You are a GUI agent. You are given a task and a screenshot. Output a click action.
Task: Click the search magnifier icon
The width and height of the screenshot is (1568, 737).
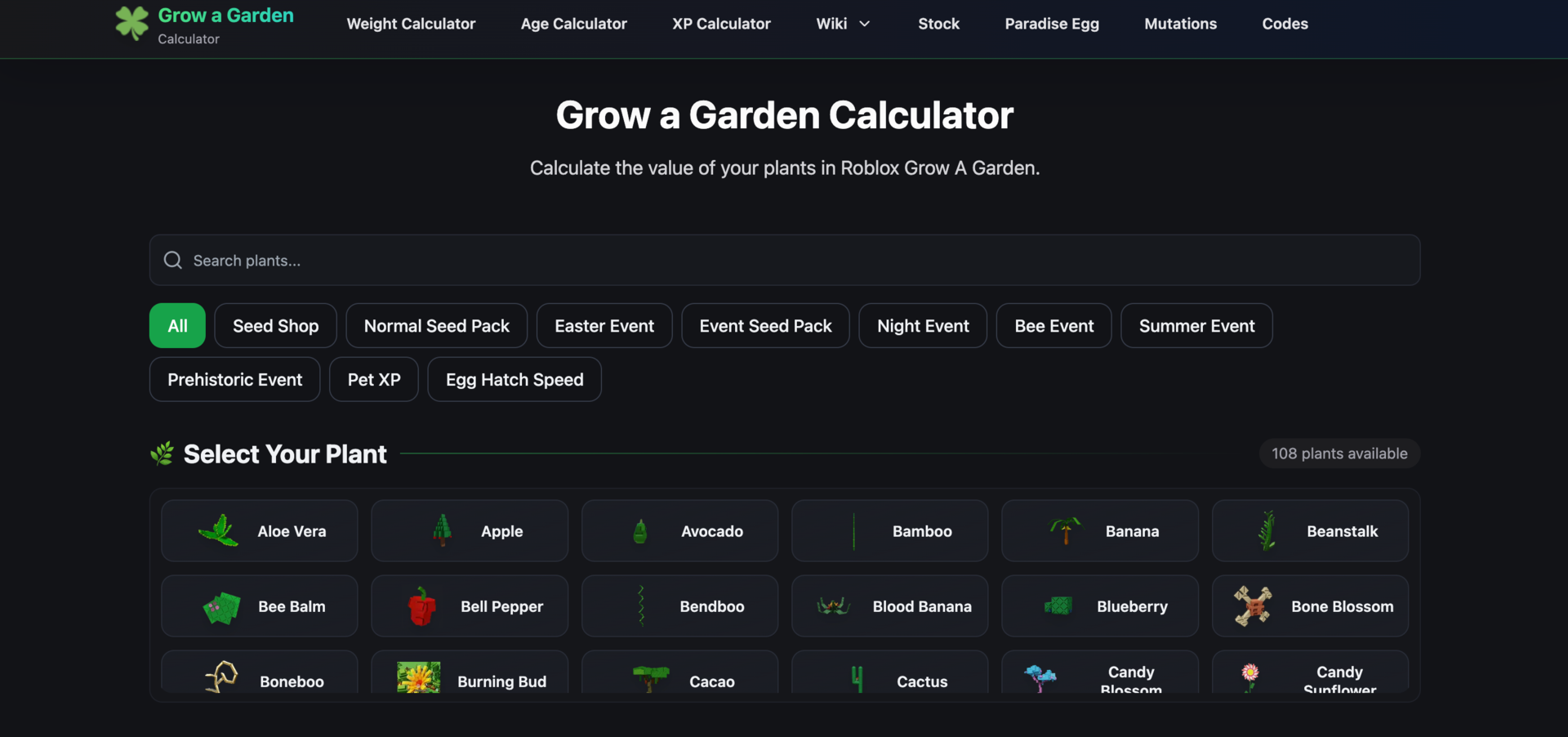(x=172, y=260)
